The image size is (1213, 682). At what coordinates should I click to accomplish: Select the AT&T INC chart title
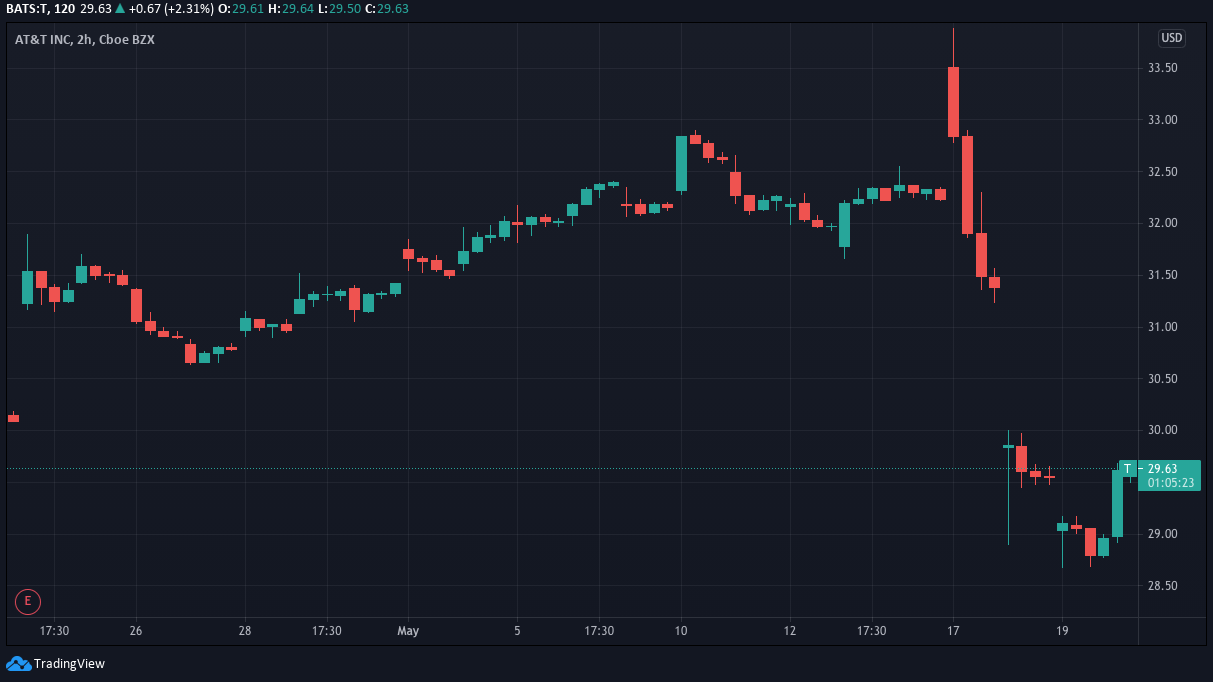tap(84, 39)
